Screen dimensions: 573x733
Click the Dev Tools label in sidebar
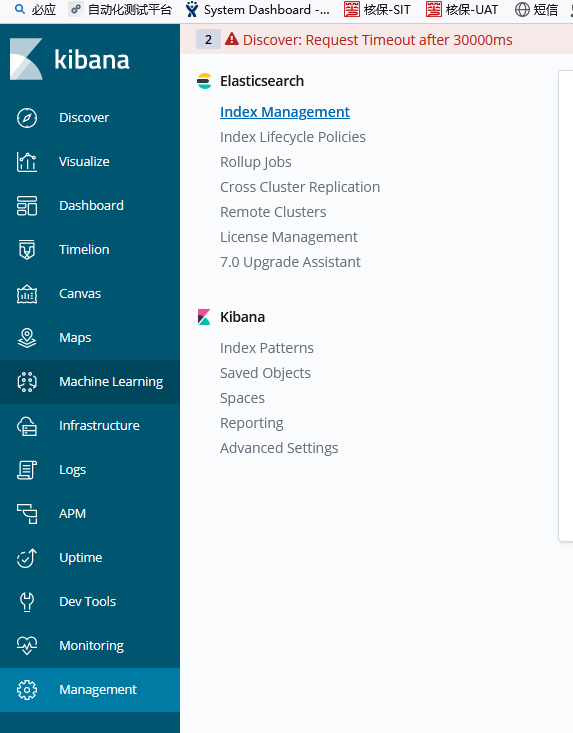(x=87, y=602)
